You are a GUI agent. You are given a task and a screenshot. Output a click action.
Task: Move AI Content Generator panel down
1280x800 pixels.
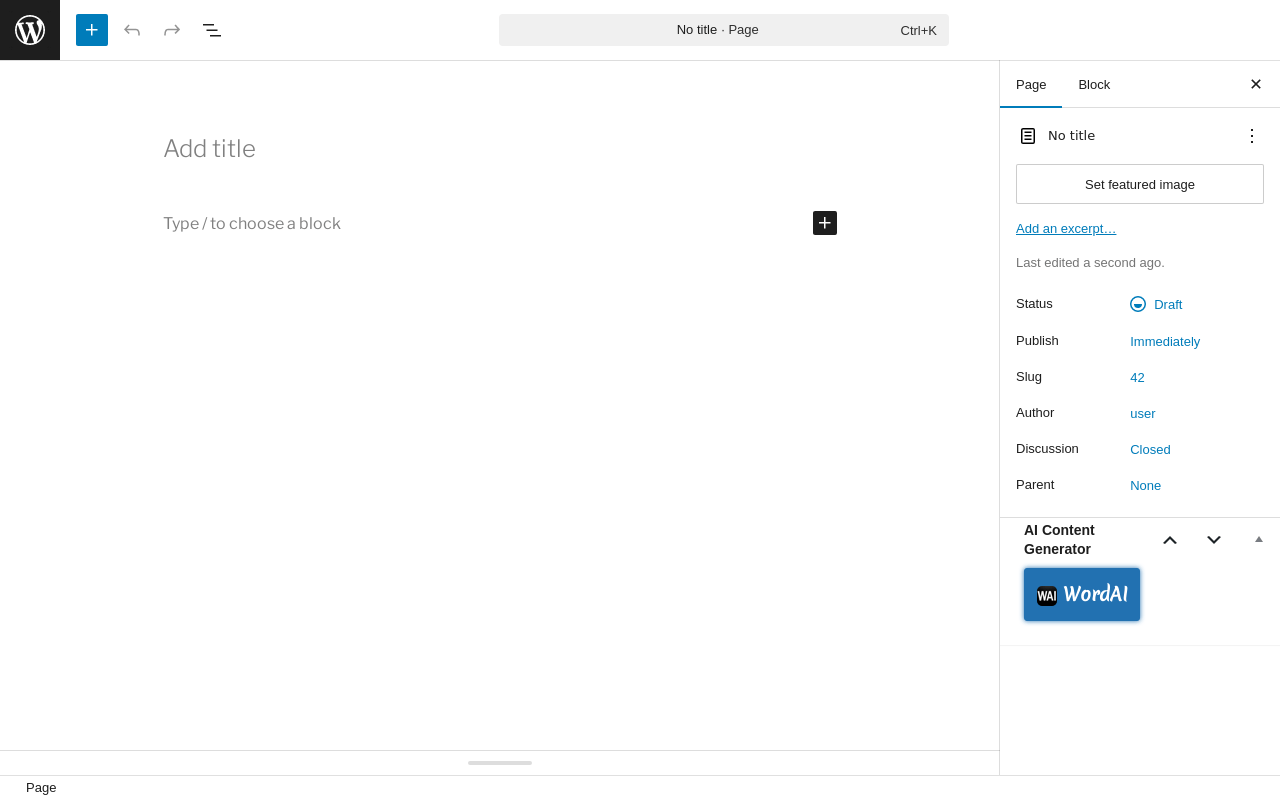tap(1214, 540)
